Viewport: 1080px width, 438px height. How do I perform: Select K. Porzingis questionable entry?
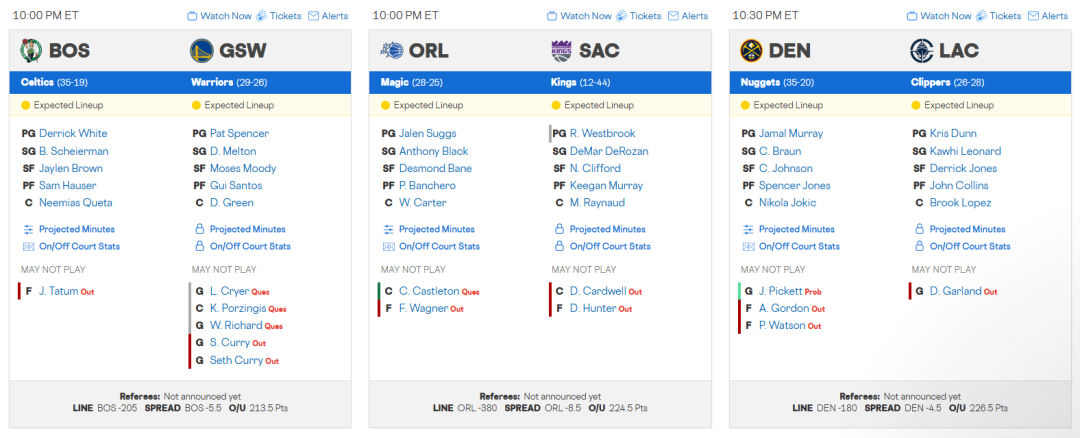[x=237, y=308]
